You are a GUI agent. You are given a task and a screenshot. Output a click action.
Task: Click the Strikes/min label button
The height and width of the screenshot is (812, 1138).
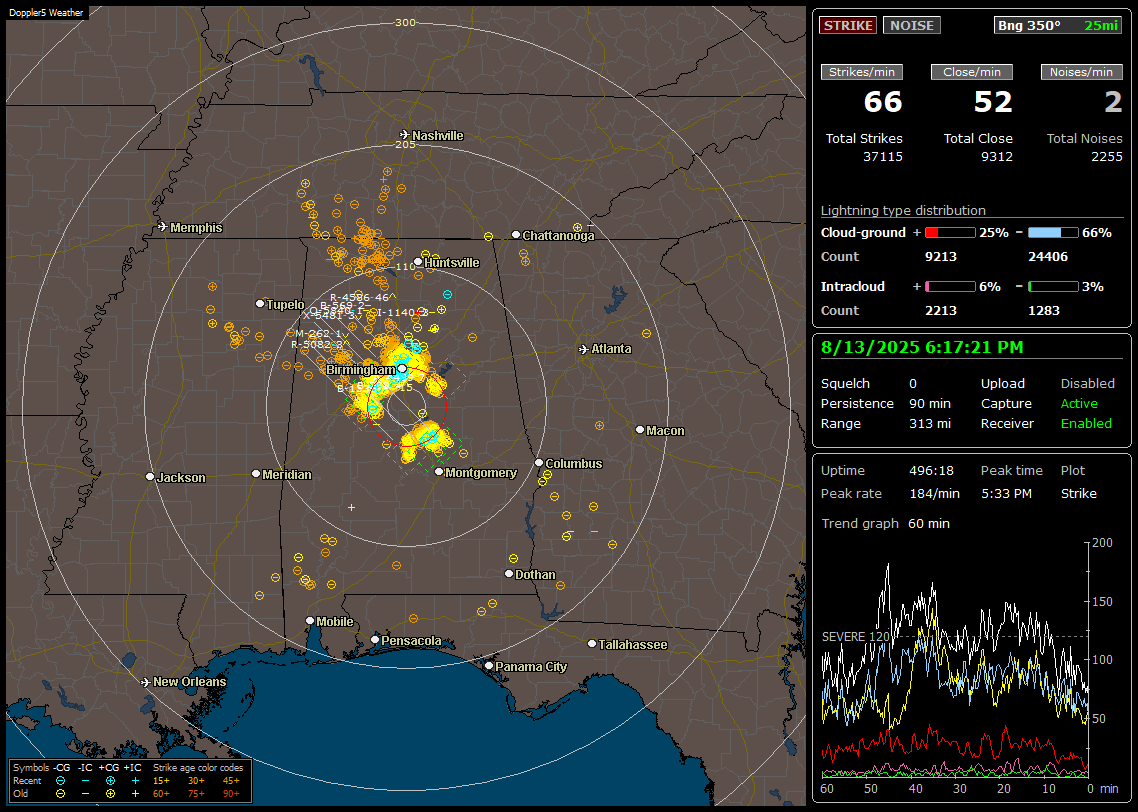point(861,72)
